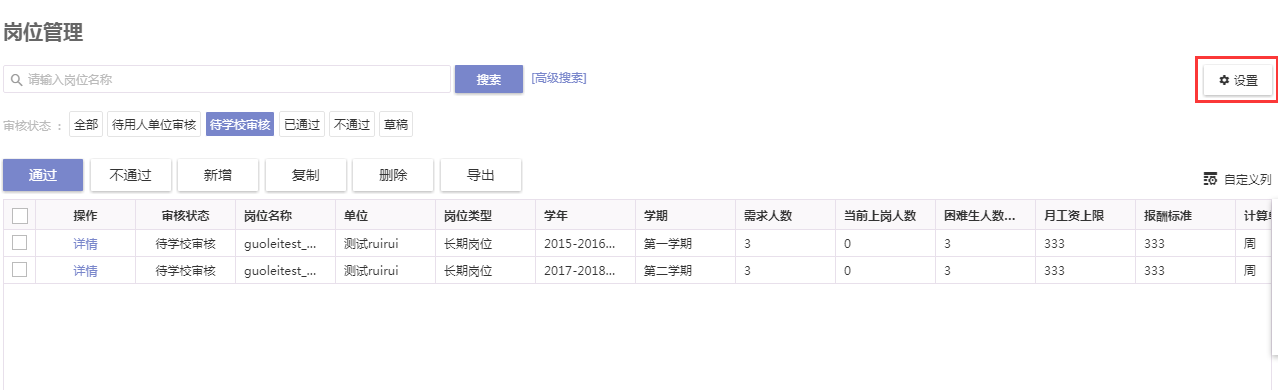
Task: Click the 不通过 action button
Action: click(x=131, y=174)
